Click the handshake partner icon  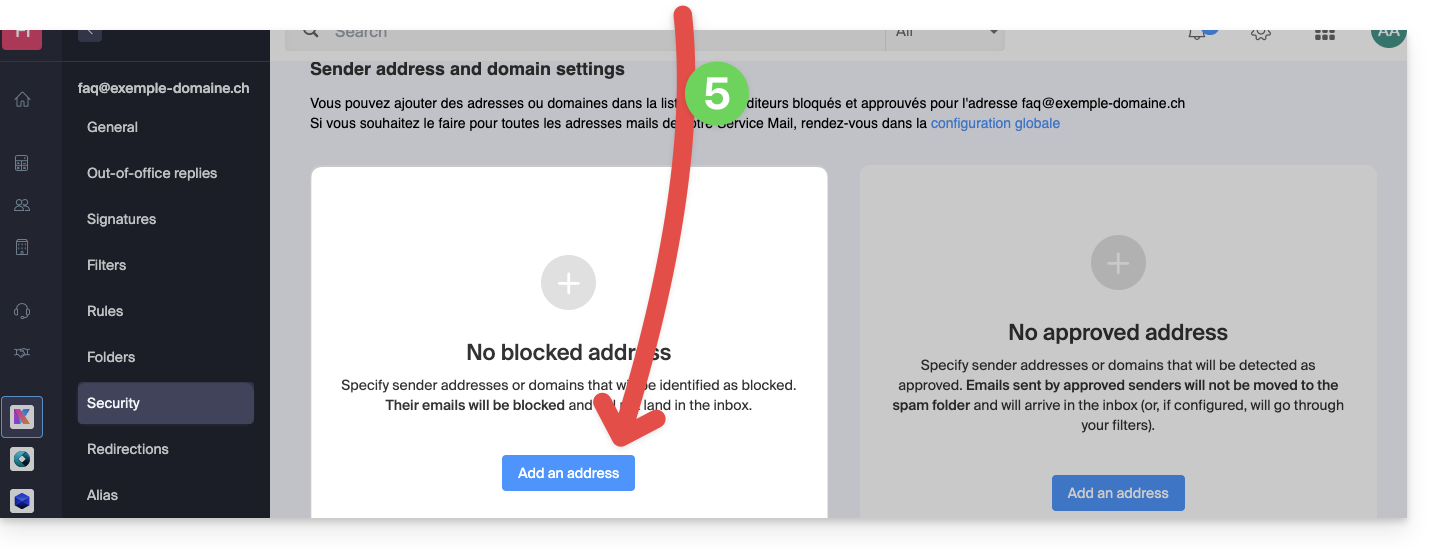(x=22, y=353)
